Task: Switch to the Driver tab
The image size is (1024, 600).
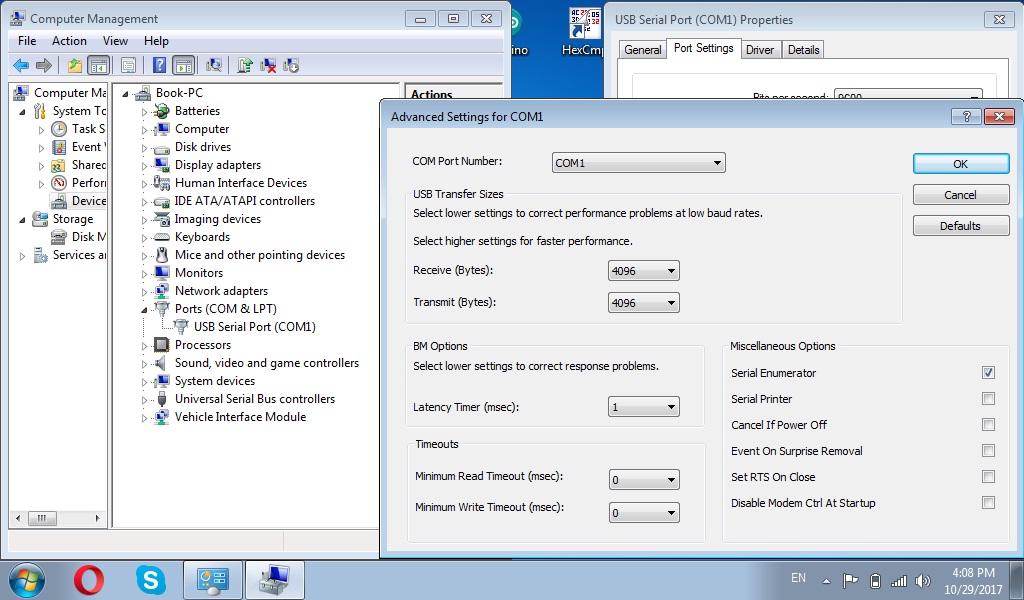Action: click(x=760, y=50)
